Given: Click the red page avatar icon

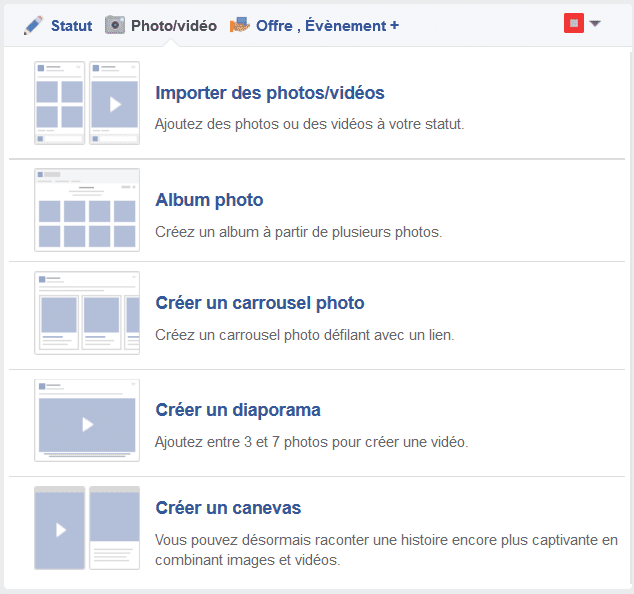Looking at the screenshot, I should click(x=574, y=23).
